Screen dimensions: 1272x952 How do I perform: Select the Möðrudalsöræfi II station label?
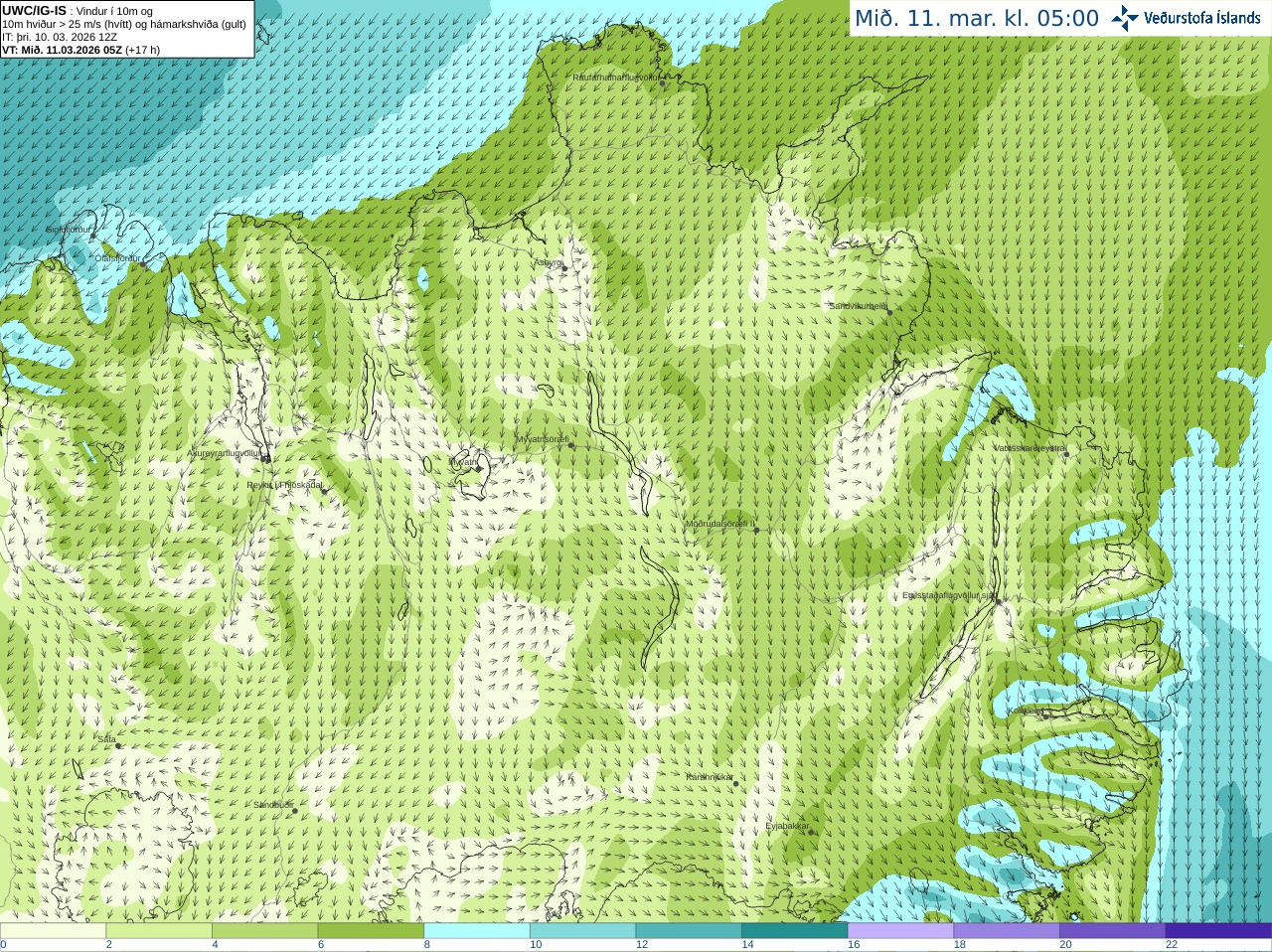pyautogui.click(x=720, y=524)
